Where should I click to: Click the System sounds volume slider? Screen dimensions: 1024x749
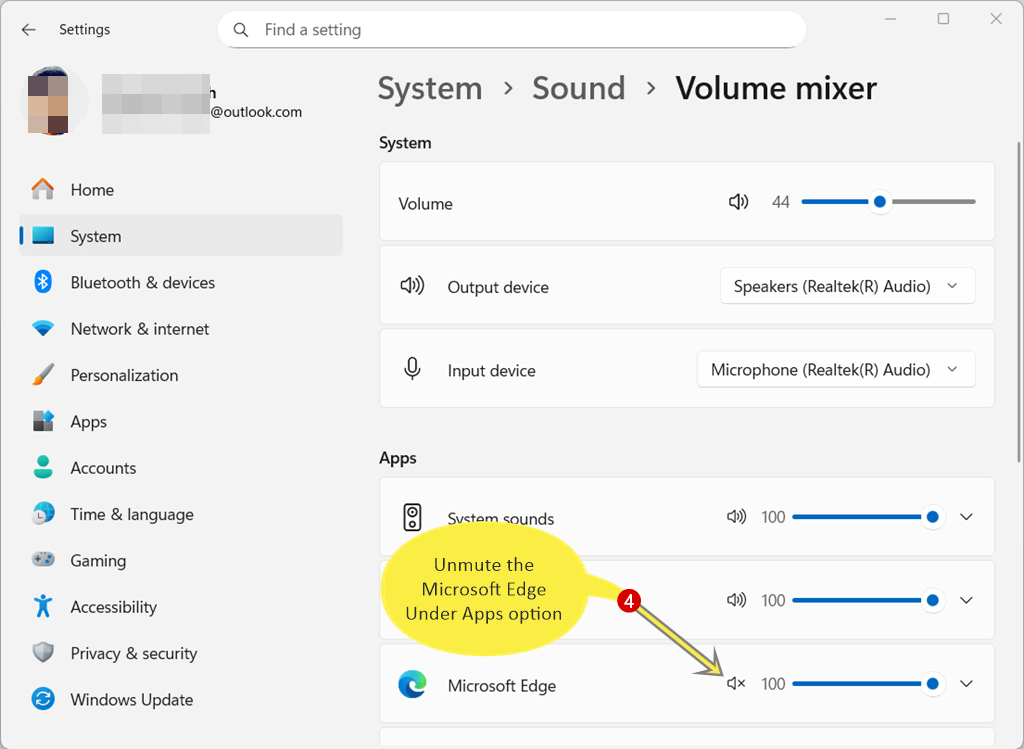[867, 517]
